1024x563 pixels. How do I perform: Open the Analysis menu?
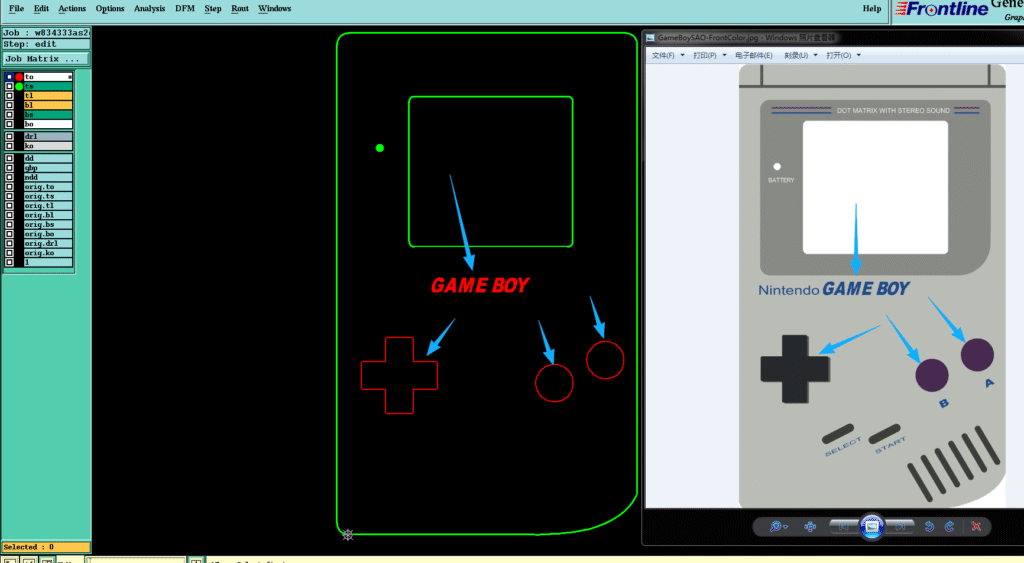pyautogui.click(x=149, y=9)
